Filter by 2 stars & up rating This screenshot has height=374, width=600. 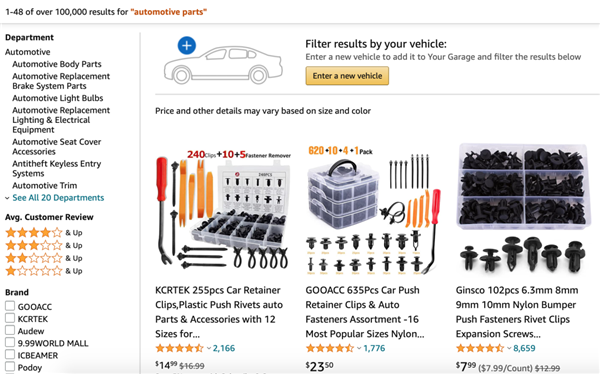tap(44, 258)
